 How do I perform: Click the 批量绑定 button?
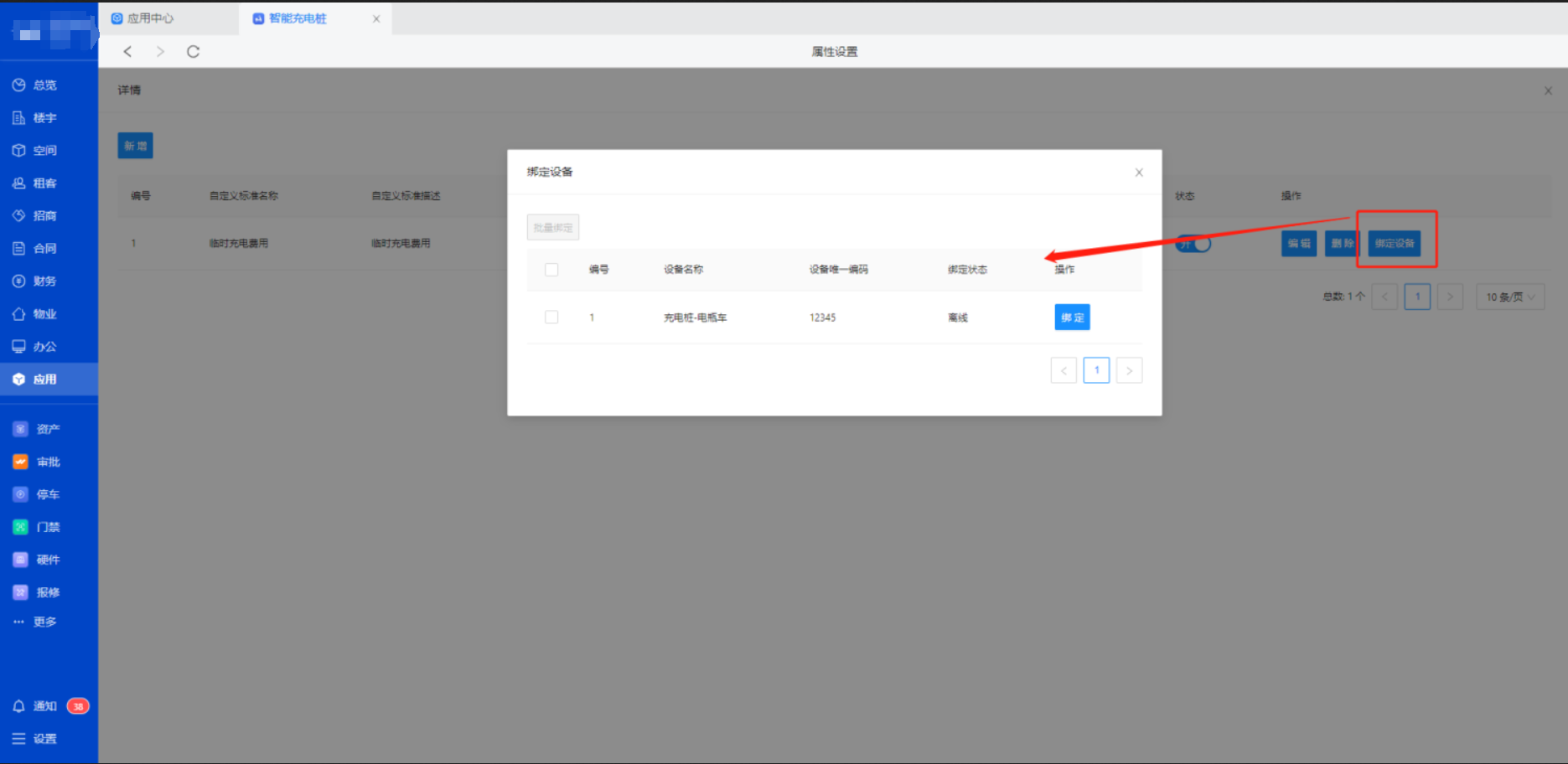553,228
